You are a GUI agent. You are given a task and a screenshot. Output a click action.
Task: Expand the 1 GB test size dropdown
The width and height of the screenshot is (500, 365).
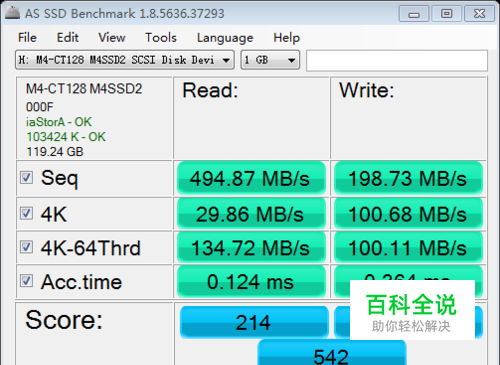270,60
